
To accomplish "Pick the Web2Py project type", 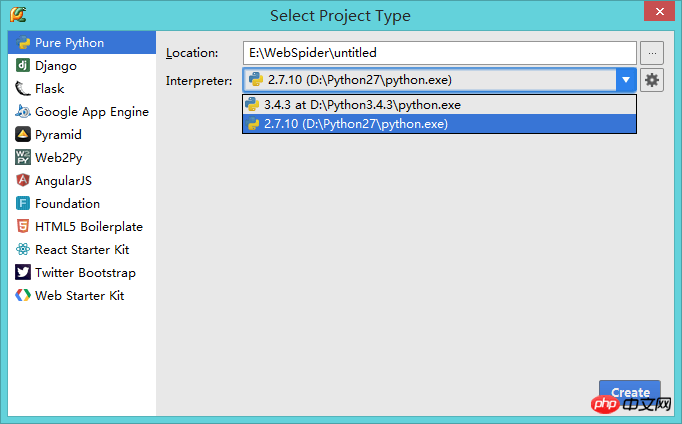I will tap(82, 157).
